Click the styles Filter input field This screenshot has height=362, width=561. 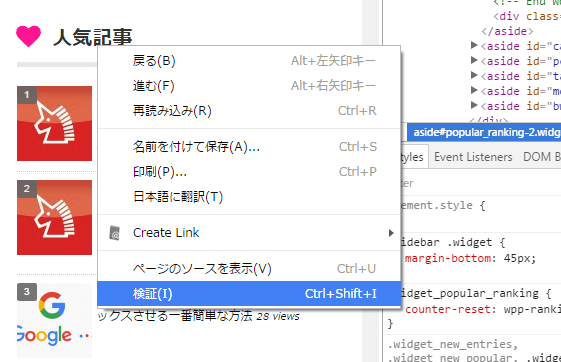(479, 184)
